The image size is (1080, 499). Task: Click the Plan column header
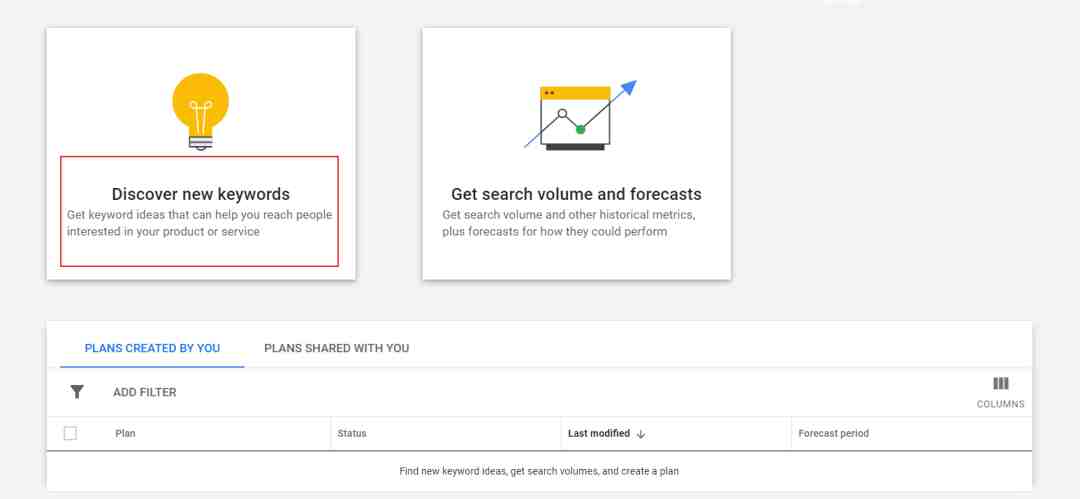tap(125, 434)
